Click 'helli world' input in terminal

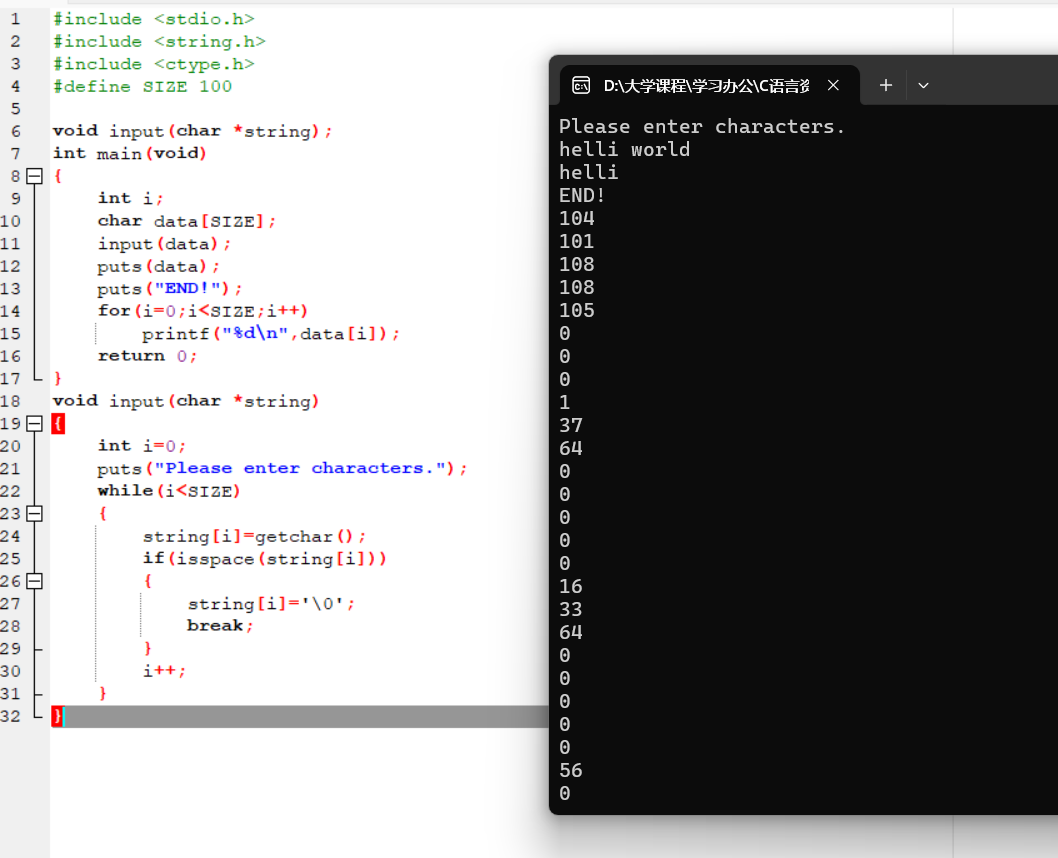pos(624,150)
